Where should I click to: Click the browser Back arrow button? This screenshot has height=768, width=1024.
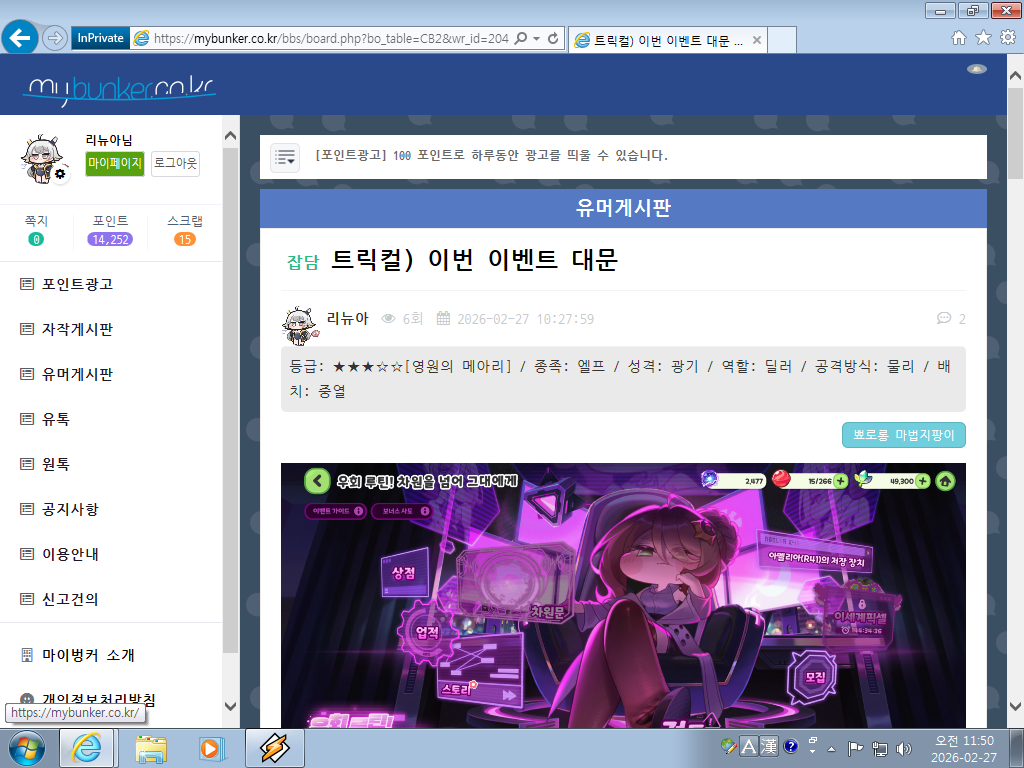pyautogui.click(x=21, y=38)
